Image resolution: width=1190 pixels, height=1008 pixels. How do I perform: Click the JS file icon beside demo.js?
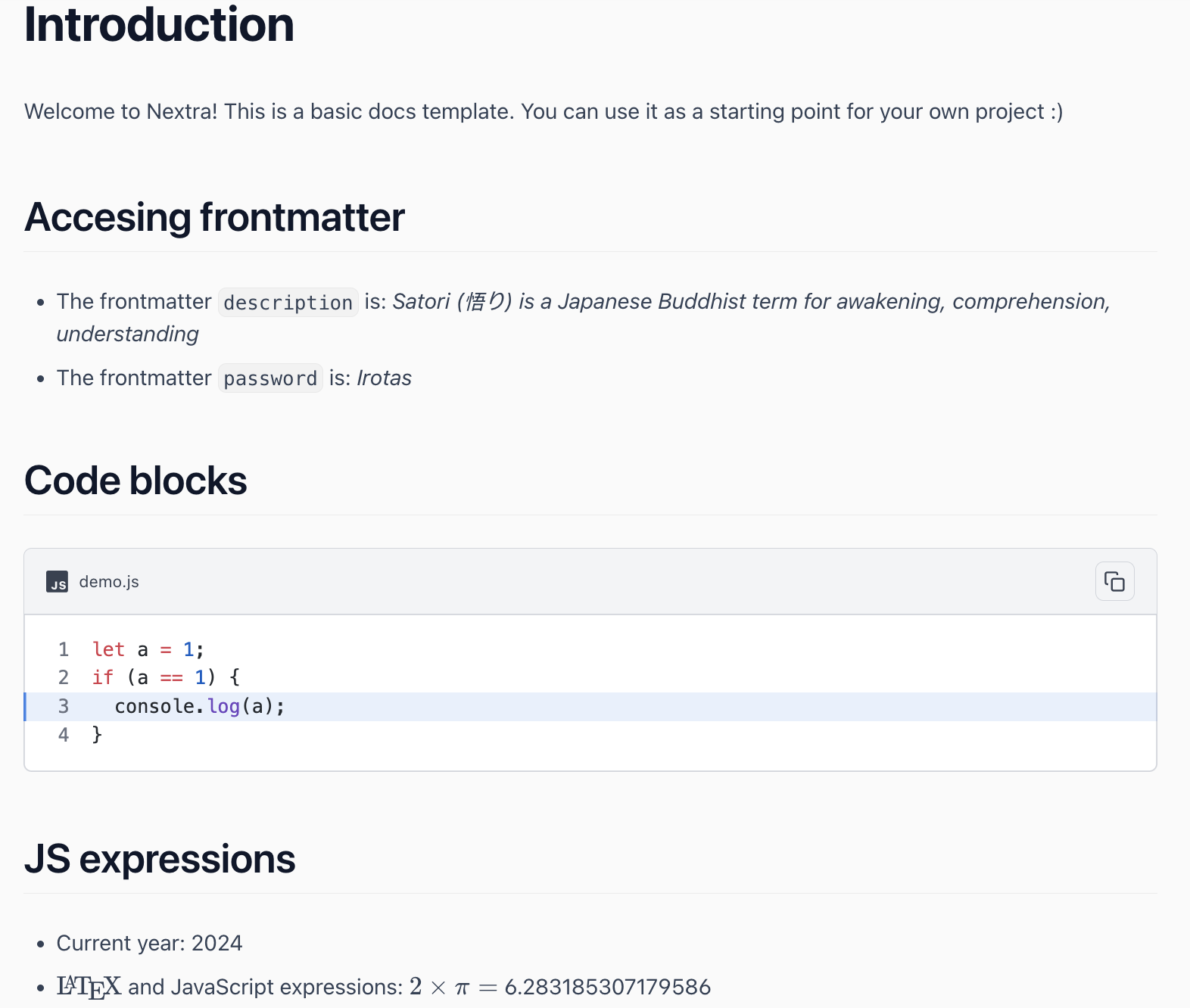coord(57,582)
